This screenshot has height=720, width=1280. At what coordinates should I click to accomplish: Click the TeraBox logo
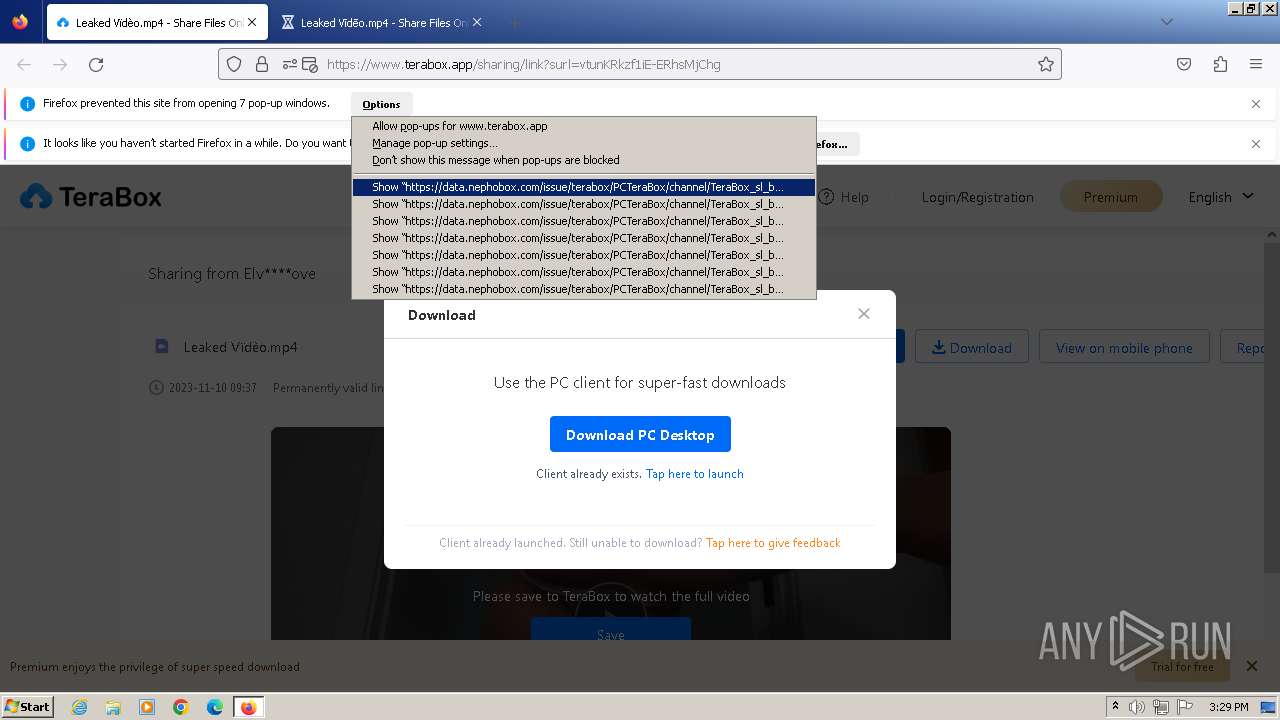click(91, 196)
